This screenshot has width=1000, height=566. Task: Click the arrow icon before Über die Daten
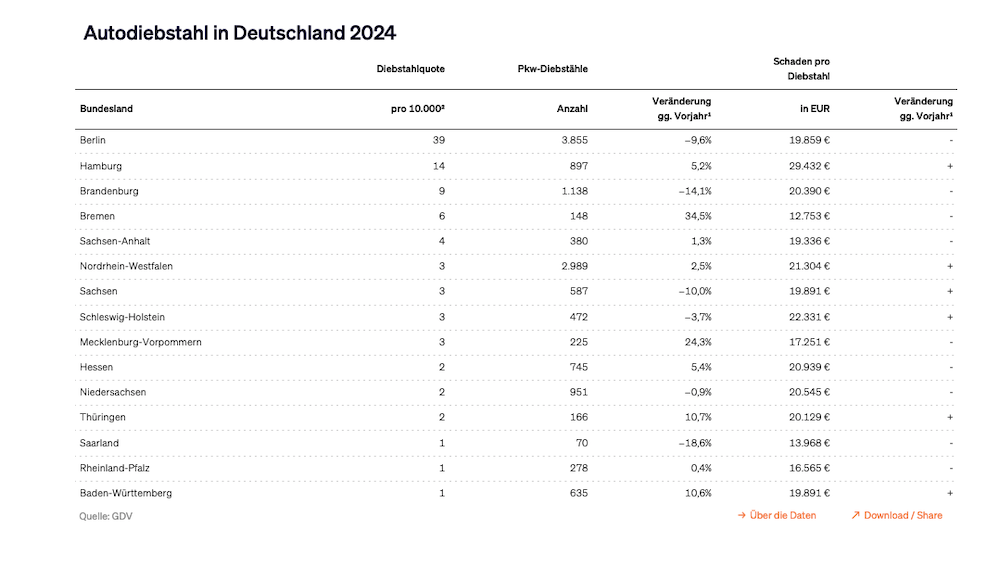pyautogui.click(x=741, y=516)
